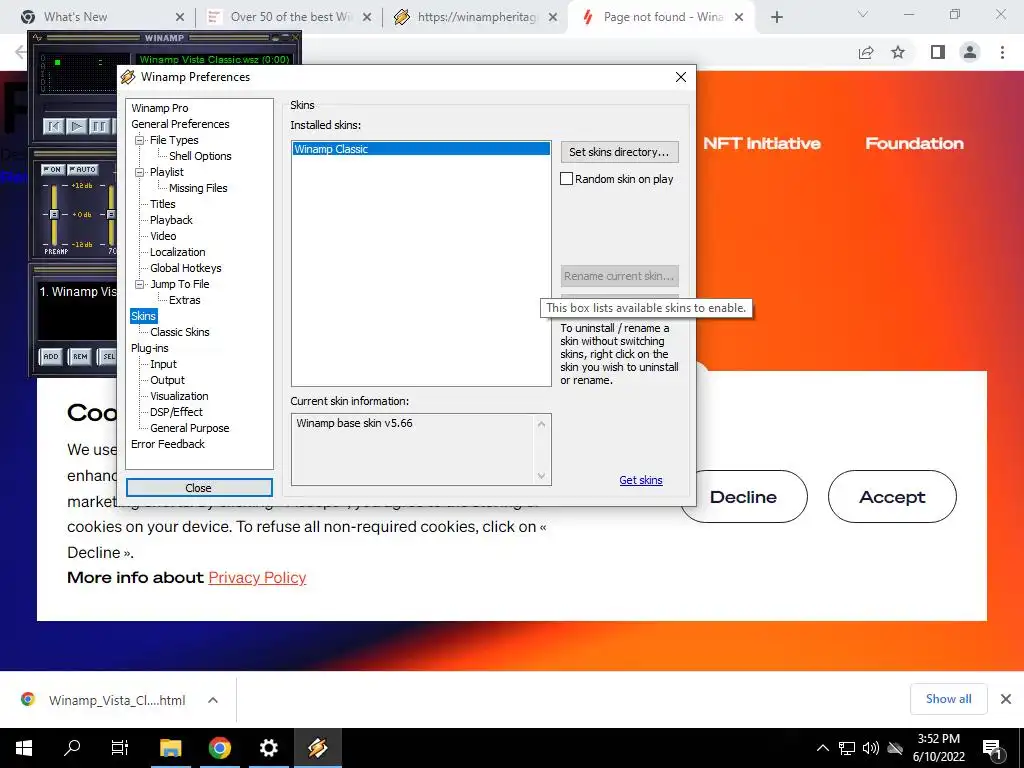Close the Winamp Preferences with Close button

(199, 488)
